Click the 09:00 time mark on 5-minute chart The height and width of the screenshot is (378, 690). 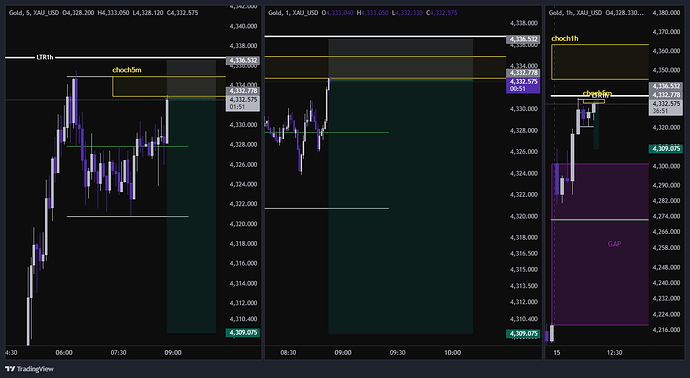pyautogui.click(x=173, y=352)
